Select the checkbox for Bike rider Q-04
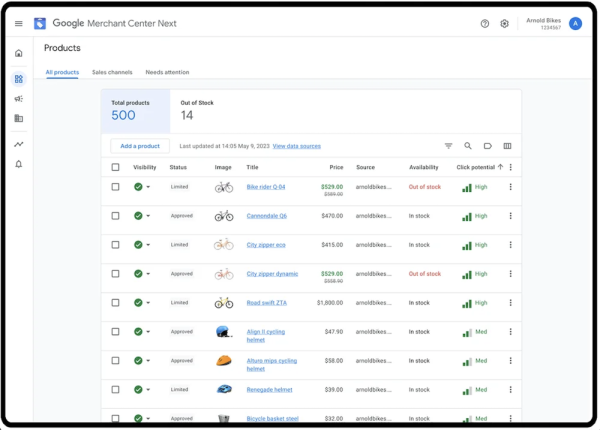This screenshot has width=600, height=430. (116, 187)
